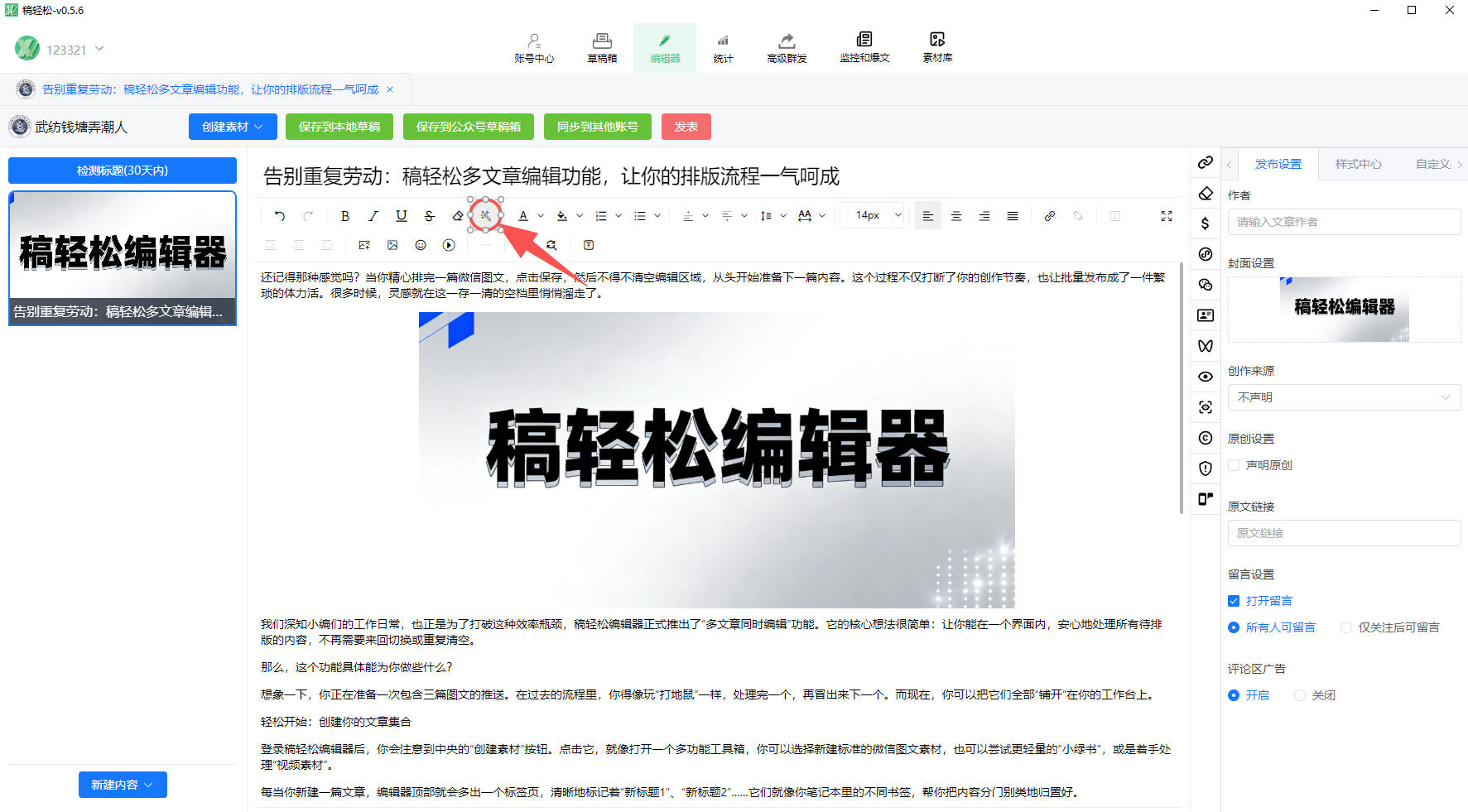
Task: Toggle bold formatting in the editor
Action: (345, 215)
